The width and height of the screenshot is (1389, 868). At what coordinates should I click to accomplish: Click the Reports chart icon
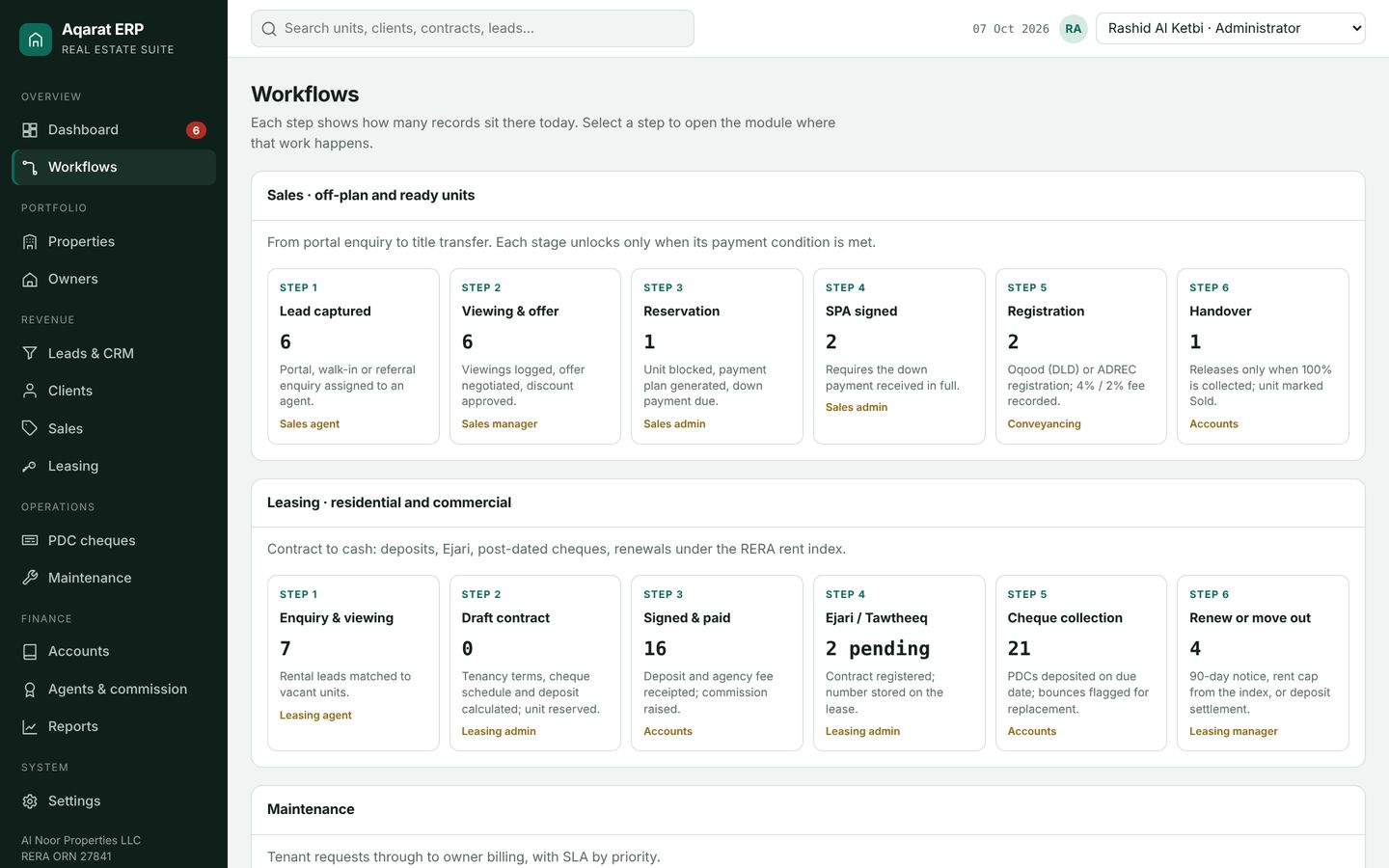30,727
